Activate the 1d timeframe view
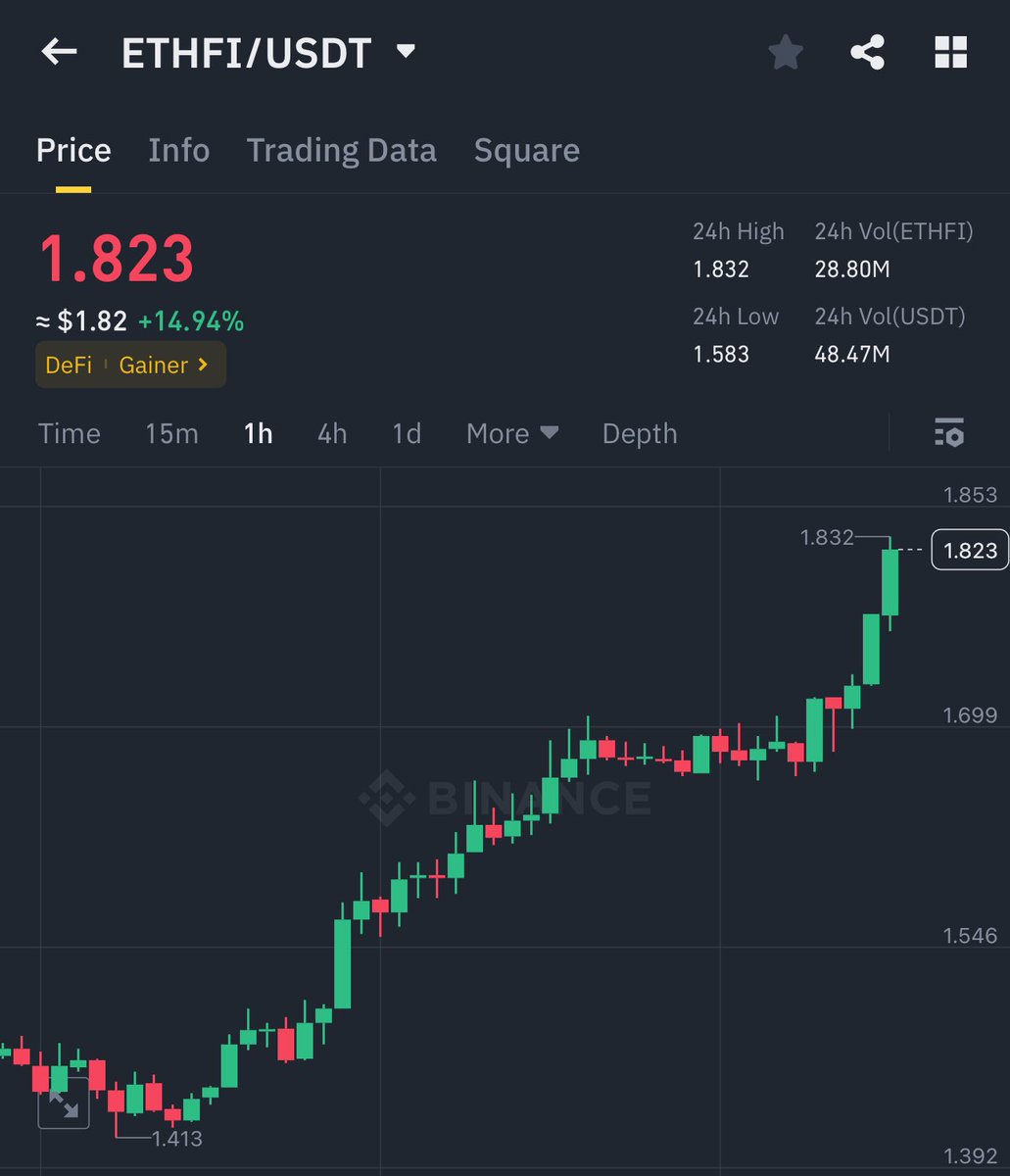The image size is (1010, 1176). pyautogui.click(x=405, y=433)
